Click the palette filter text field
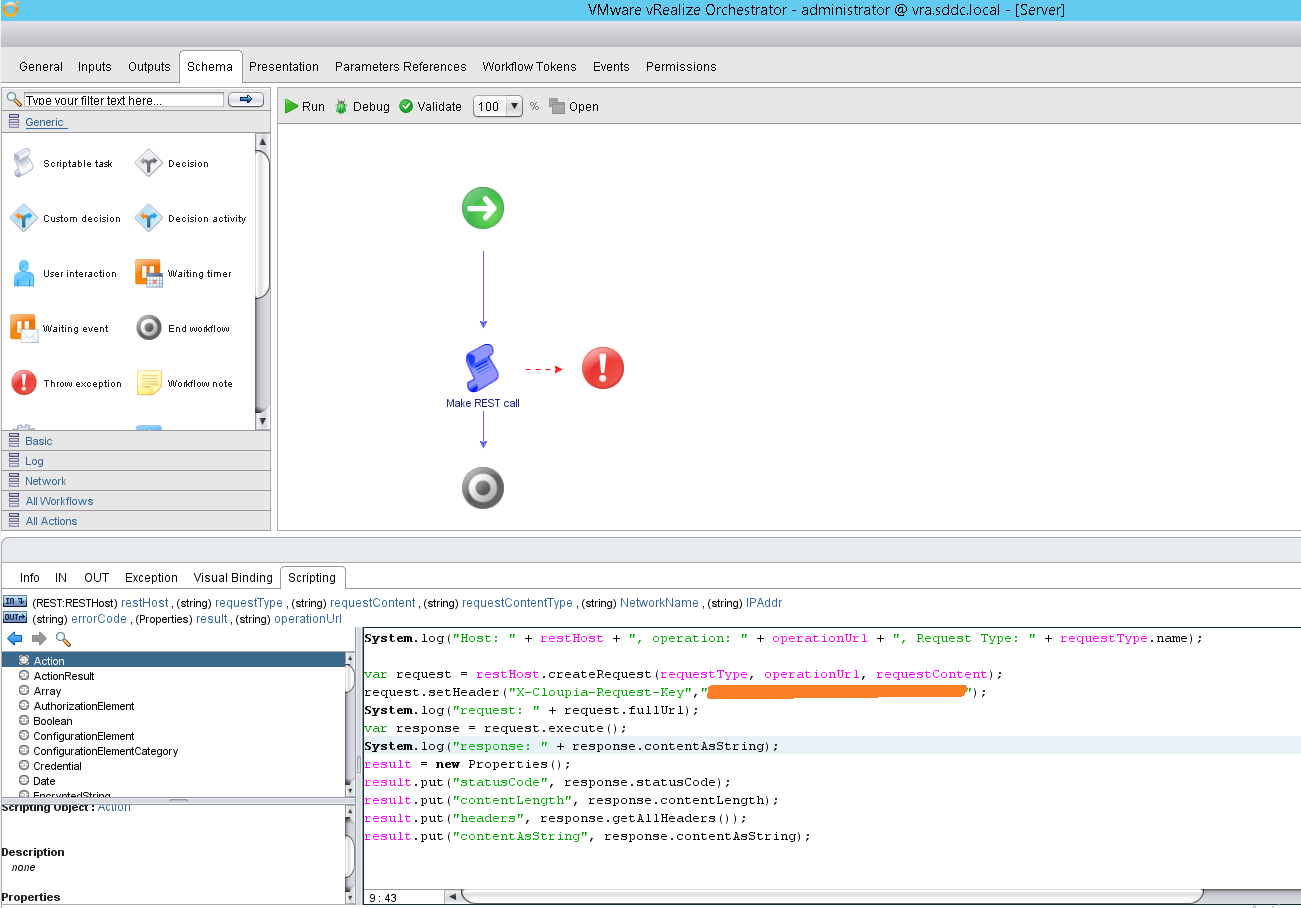The height and width of the screenshot is (908, 1301). pyautogui.click(x=123, y=100)
